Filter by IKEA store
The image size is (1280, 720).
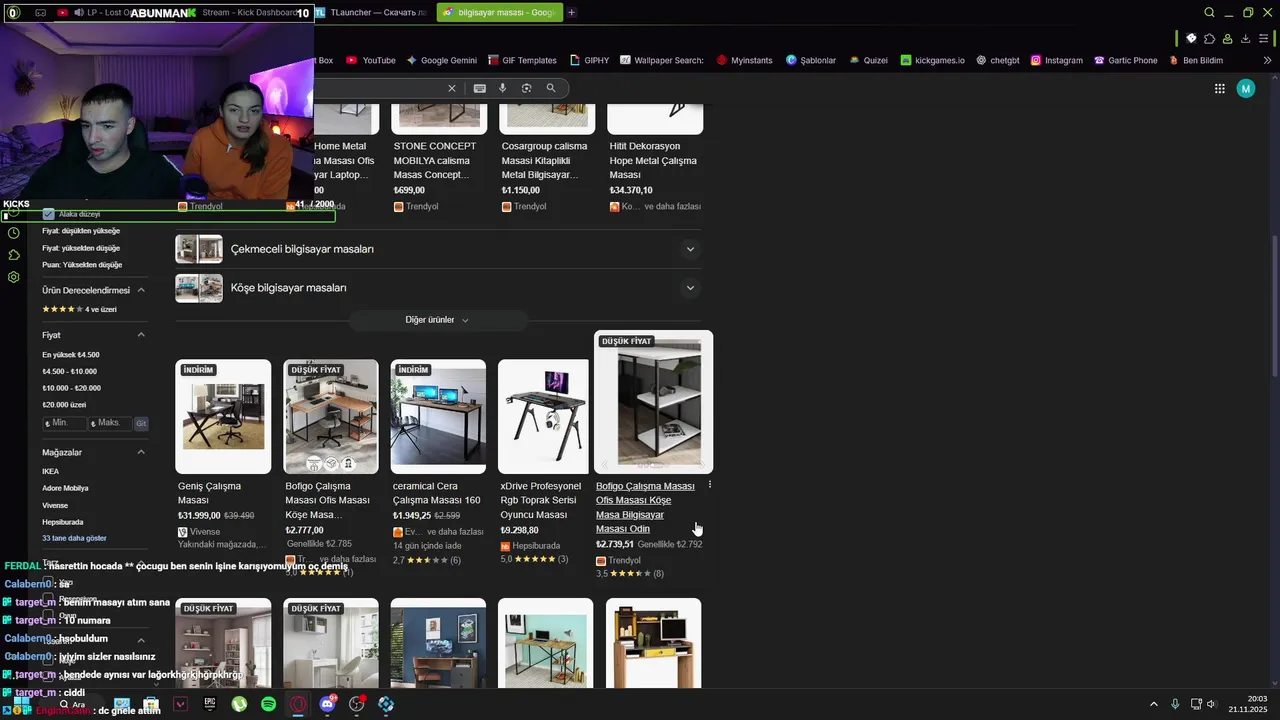point(50,471)
